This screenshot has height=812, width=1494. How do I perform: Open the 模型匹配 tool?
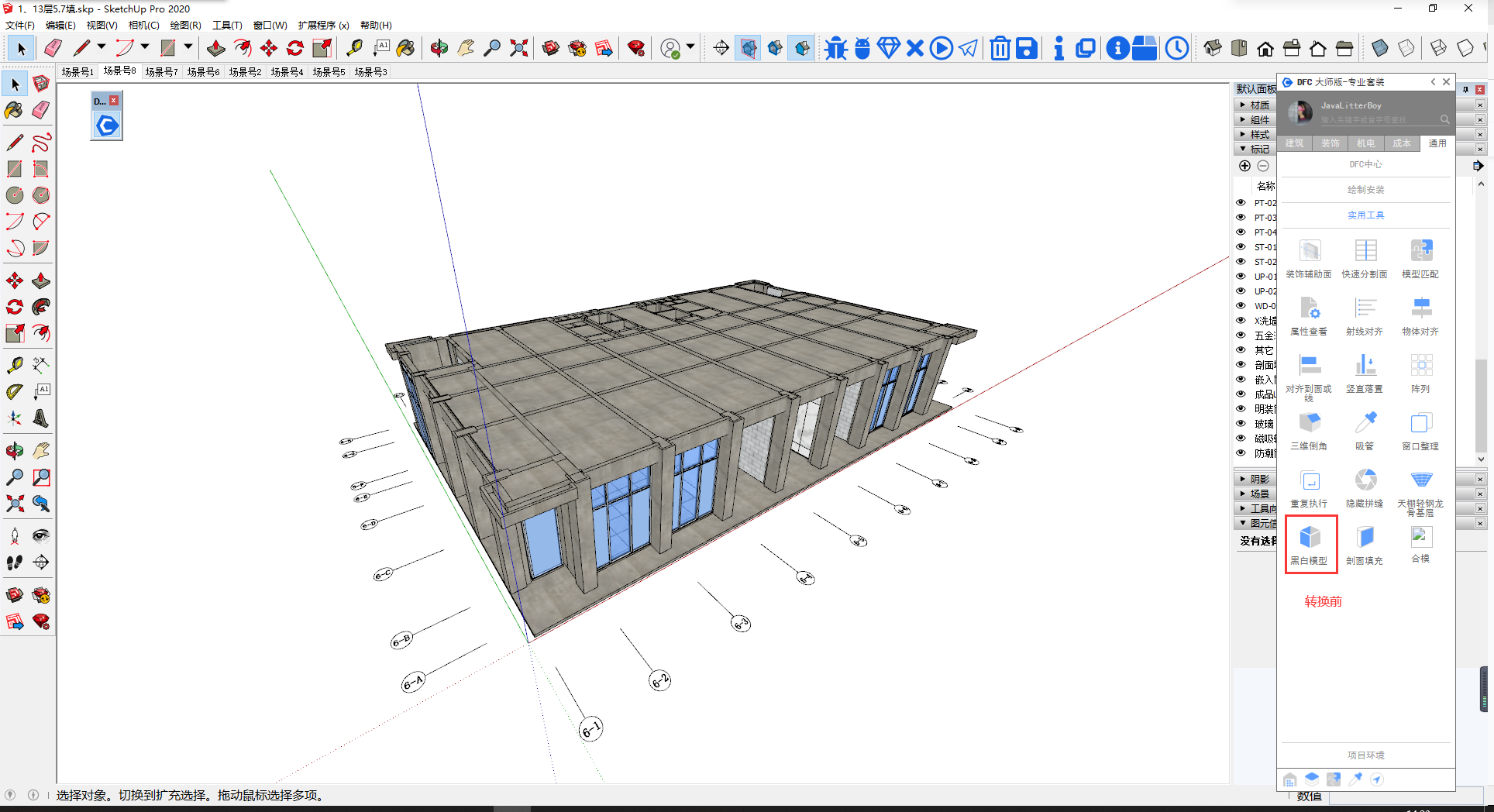pyautogui.click(x=1420, y=250)
